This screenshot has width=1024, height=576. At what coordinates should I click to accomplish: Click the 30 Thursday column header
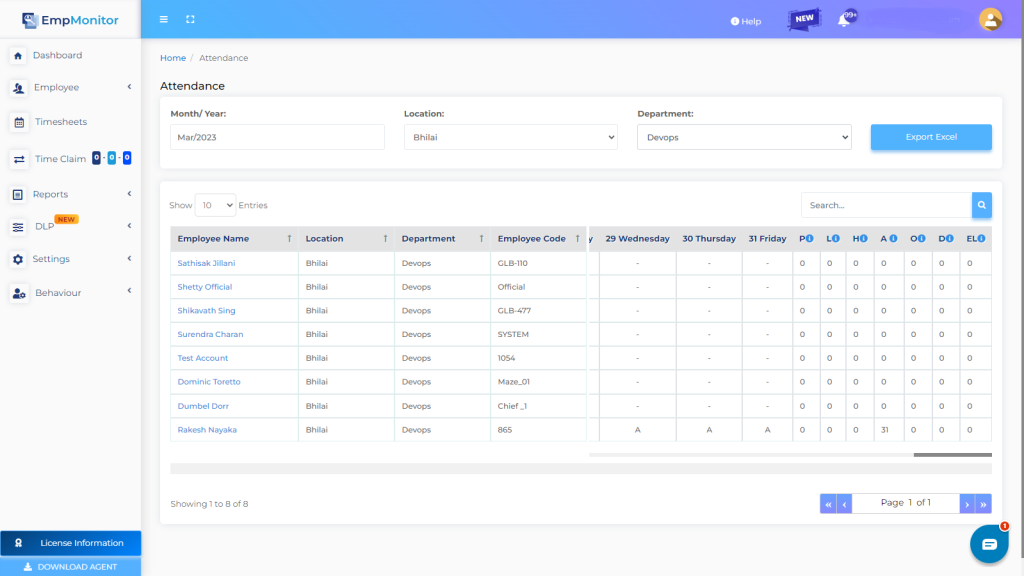(x=709, y=238)
